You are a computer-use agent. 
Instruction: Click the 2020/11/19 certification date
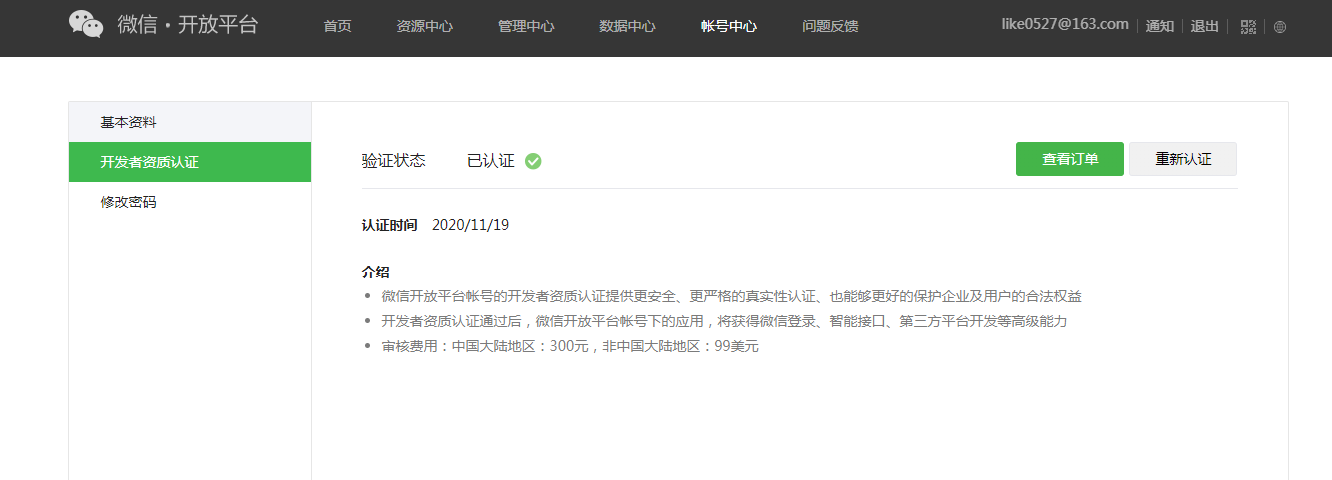tap(471, 225)
